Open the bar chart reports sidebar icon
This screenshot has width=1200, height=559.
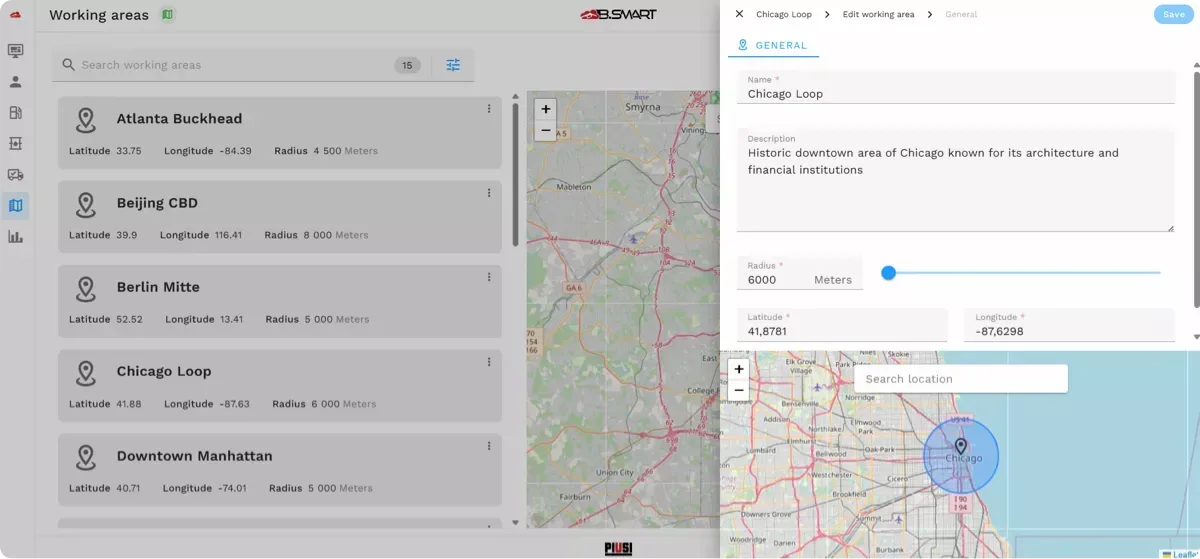pyautogui.click(x=15, y=237)
